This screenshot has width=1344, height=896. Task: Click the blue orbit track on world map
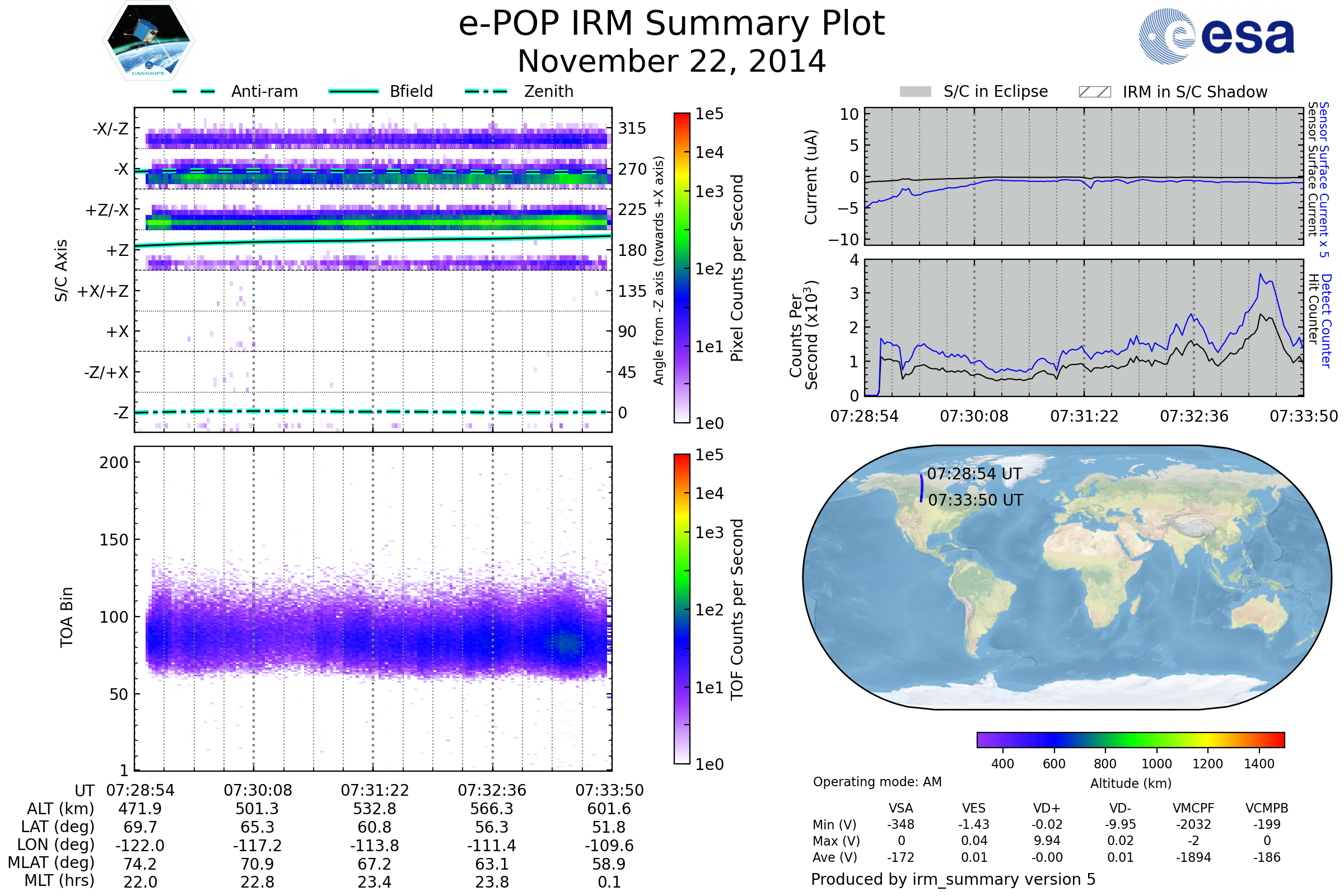[921, 488]
